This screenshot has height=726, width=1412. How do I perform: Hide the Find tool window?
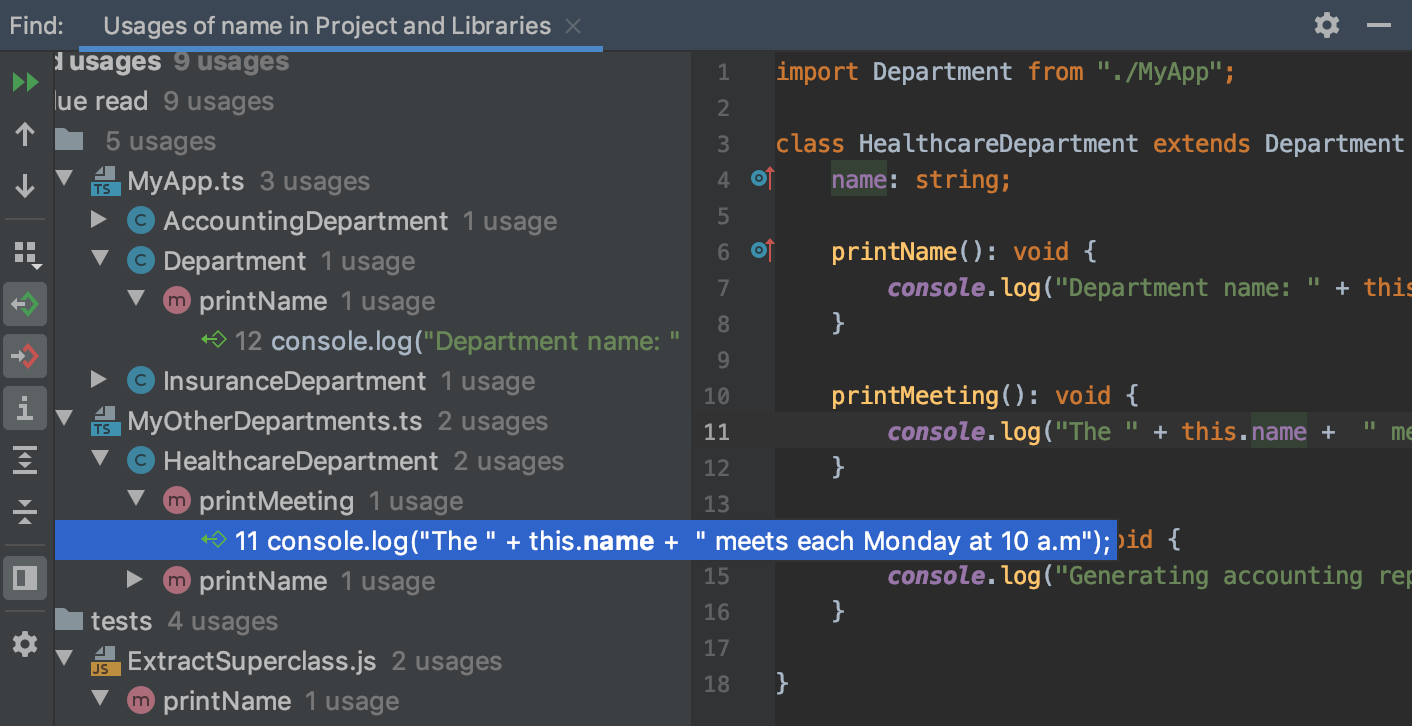pyautogui.click(x=1379, y=25)
